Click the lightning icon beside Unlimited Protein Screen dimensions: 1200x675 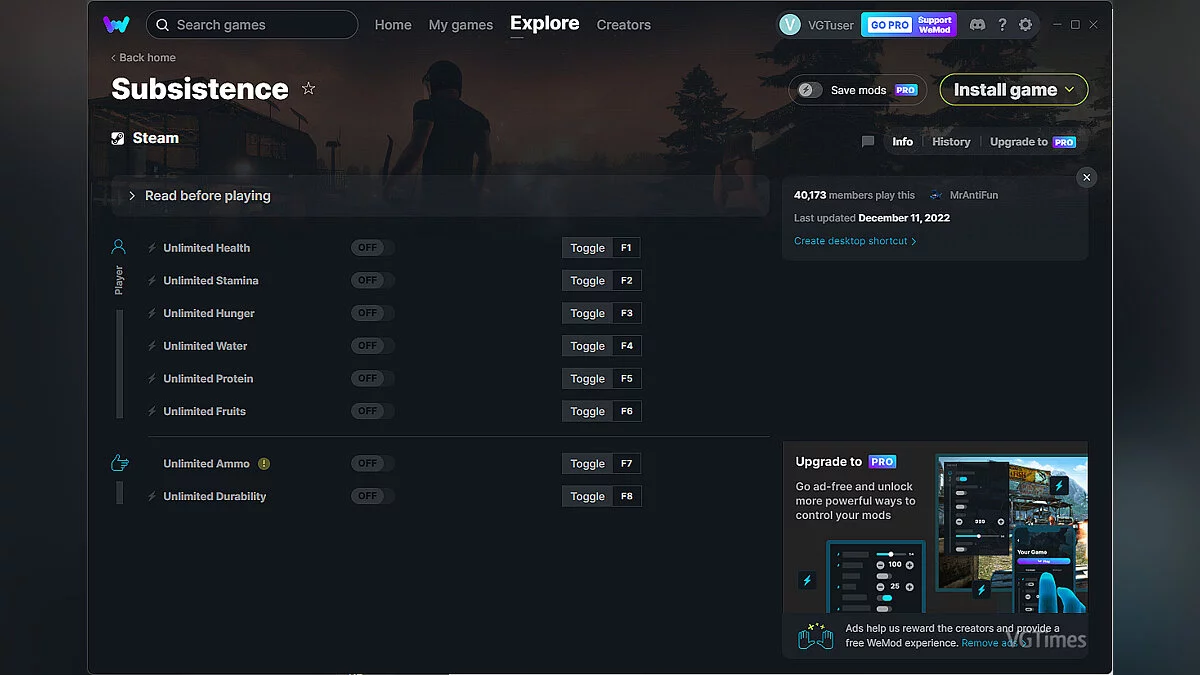pos(152,379)
